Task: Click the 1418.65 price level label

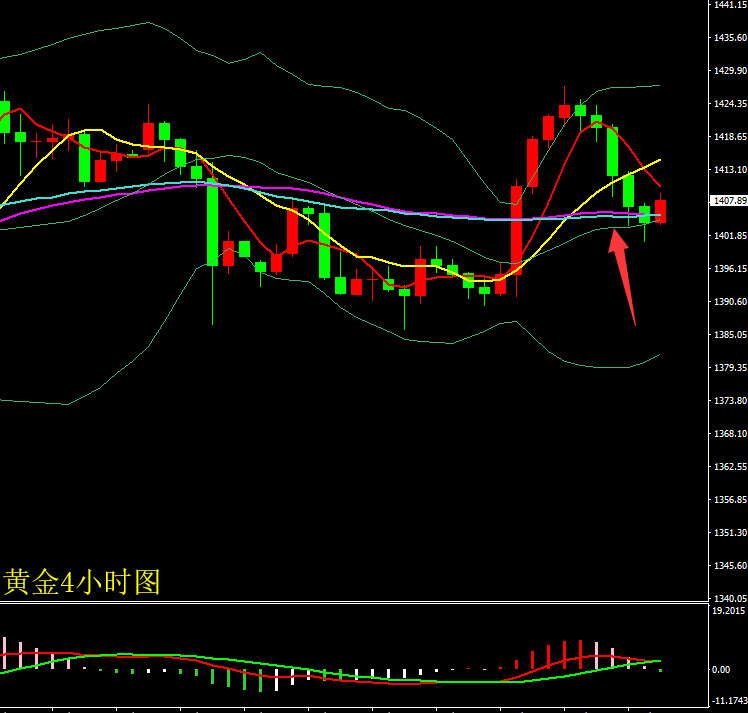Action: coord(730,137)
